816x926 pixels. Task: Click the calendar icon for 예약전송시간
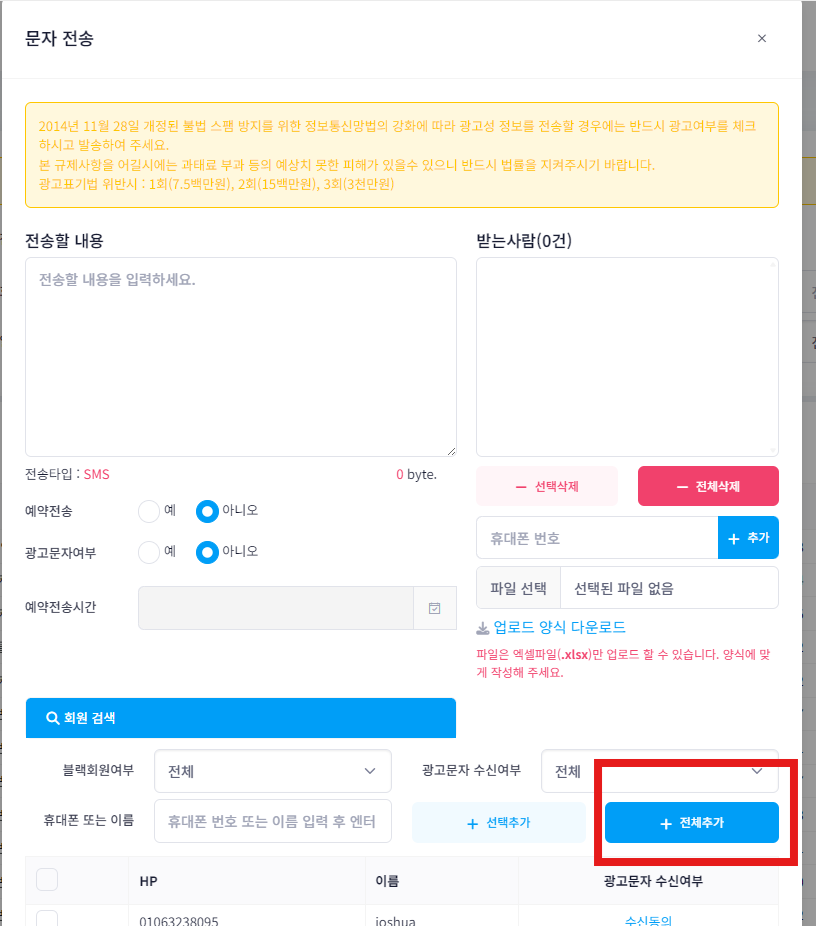pos(434,608)
